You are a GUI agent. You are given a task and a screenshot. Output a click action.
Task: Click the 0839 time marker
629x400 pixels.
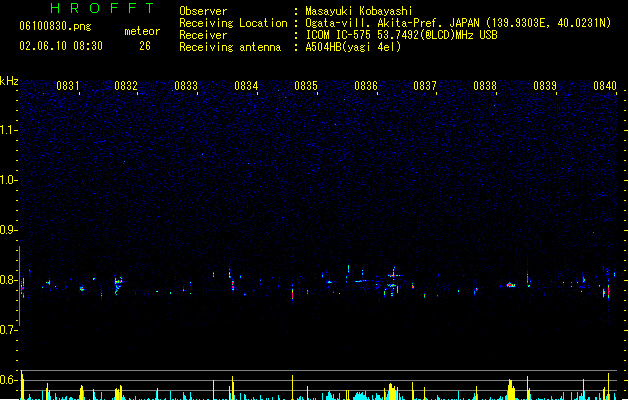545,86
